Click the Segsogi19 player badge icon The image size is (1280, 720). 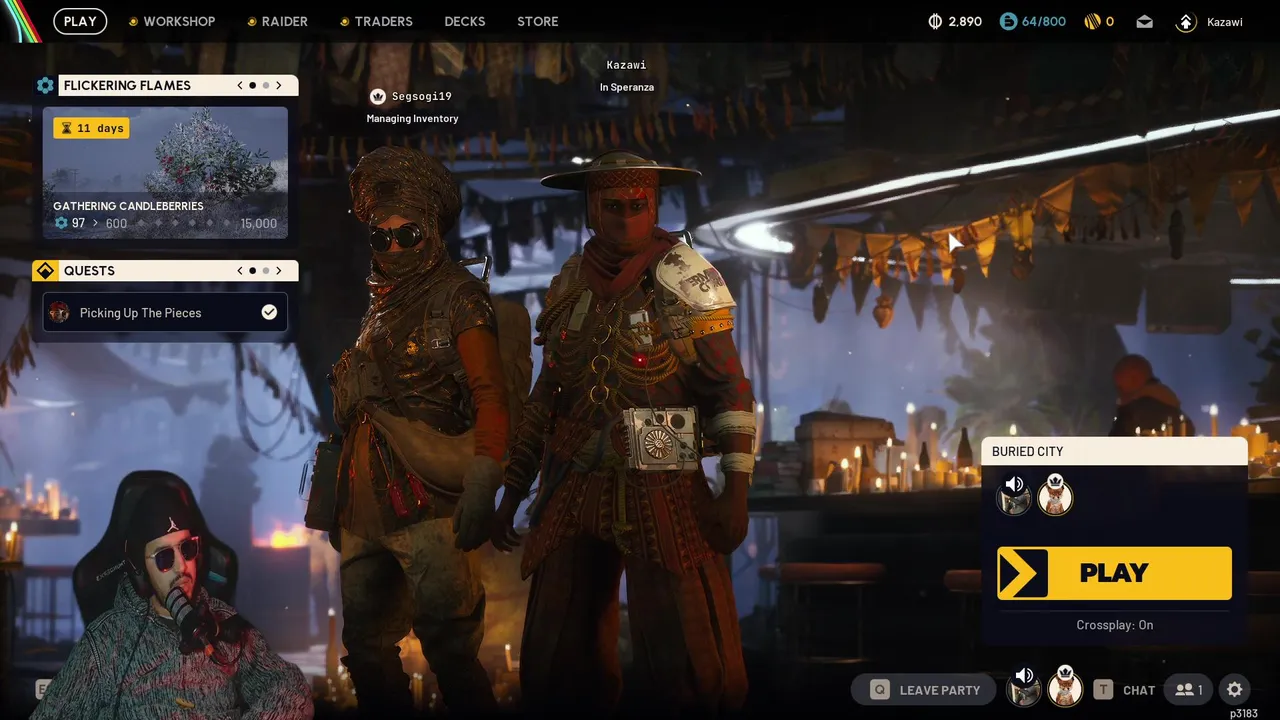pyautogui.click(x=378, y=97)
